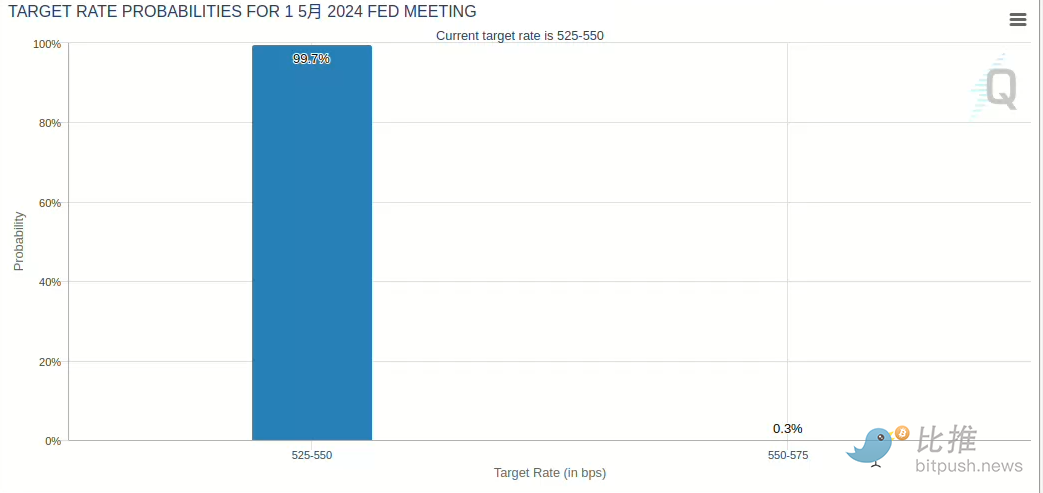Click the chart title about FED meeting
Image resolution: width=1043 pixels, height=493 pixels.
coord(242,12)
